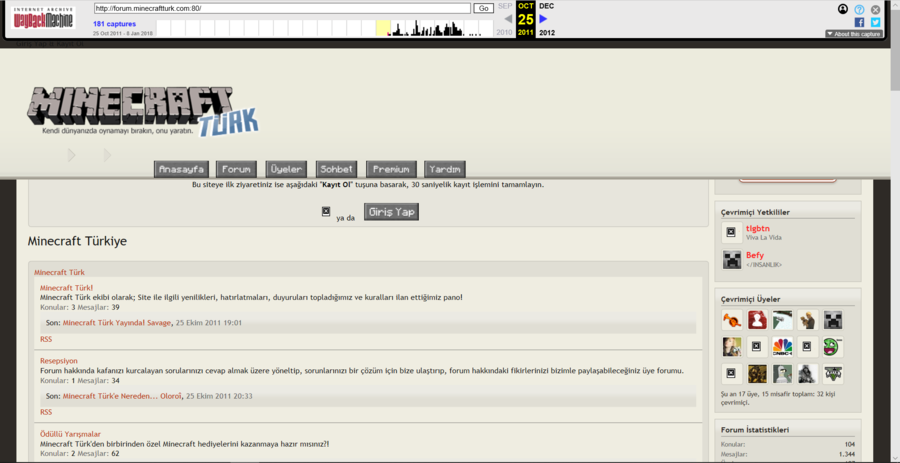The width and height of the screenshot is (900, 463).
Task: Expand About this capture dropdown
Action: [x=854, y=34]
